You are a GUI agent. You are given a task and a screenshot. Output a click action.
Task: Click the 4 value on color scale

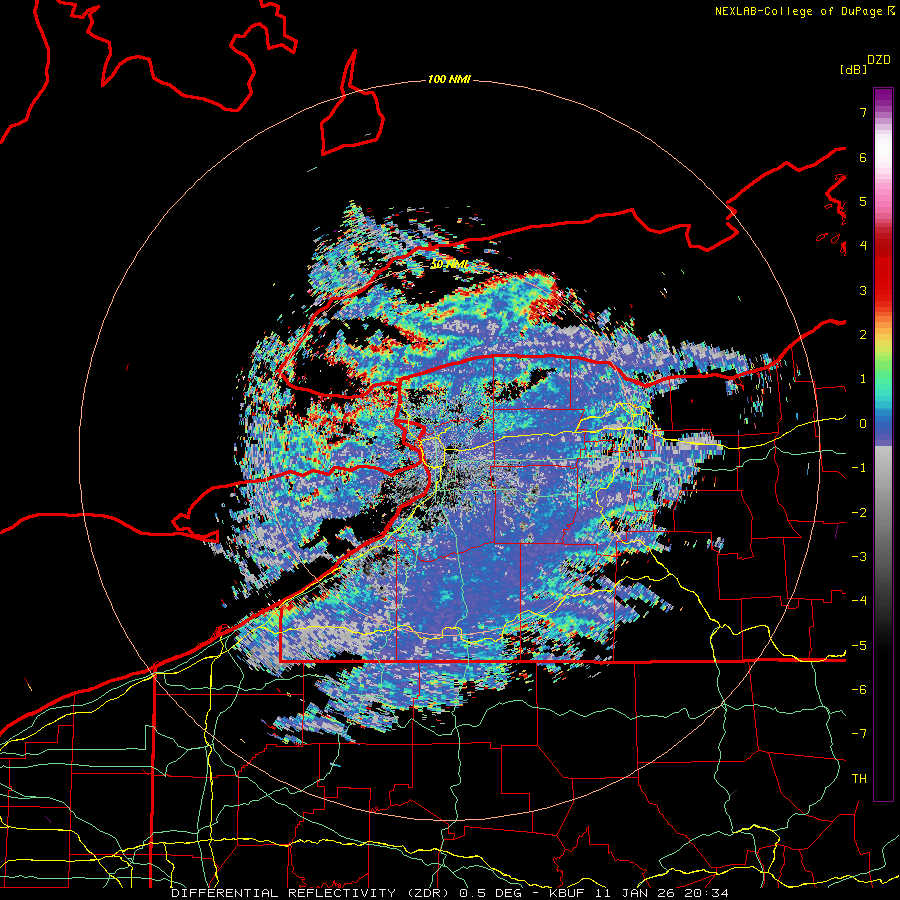coord(863,246)
